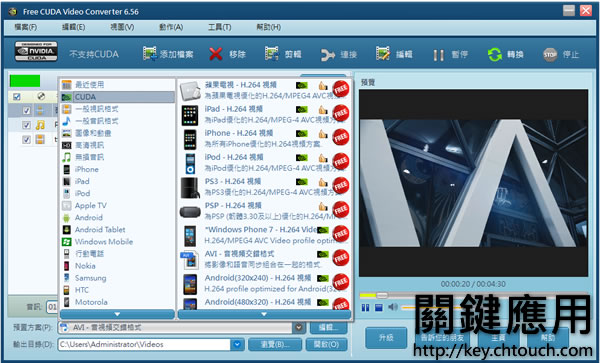Click the pause bars toolbar icon
Screen dimensions: 600x363
click(439, 55)
